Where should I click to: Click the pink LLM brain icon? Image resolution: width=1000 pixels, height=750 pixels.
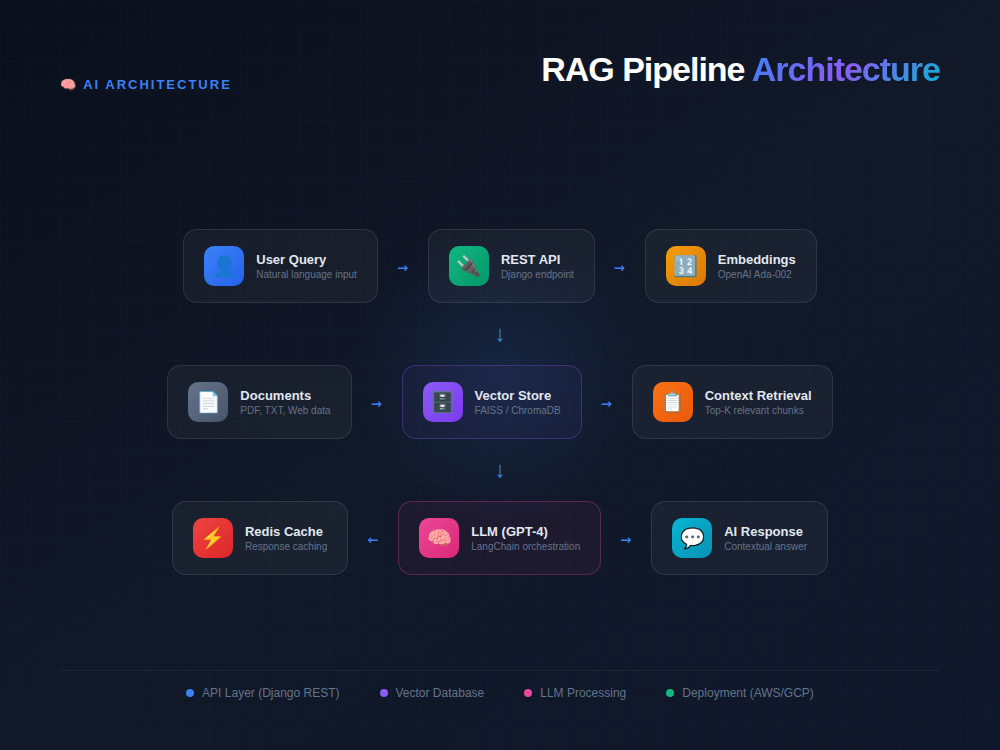pos(439,538)
